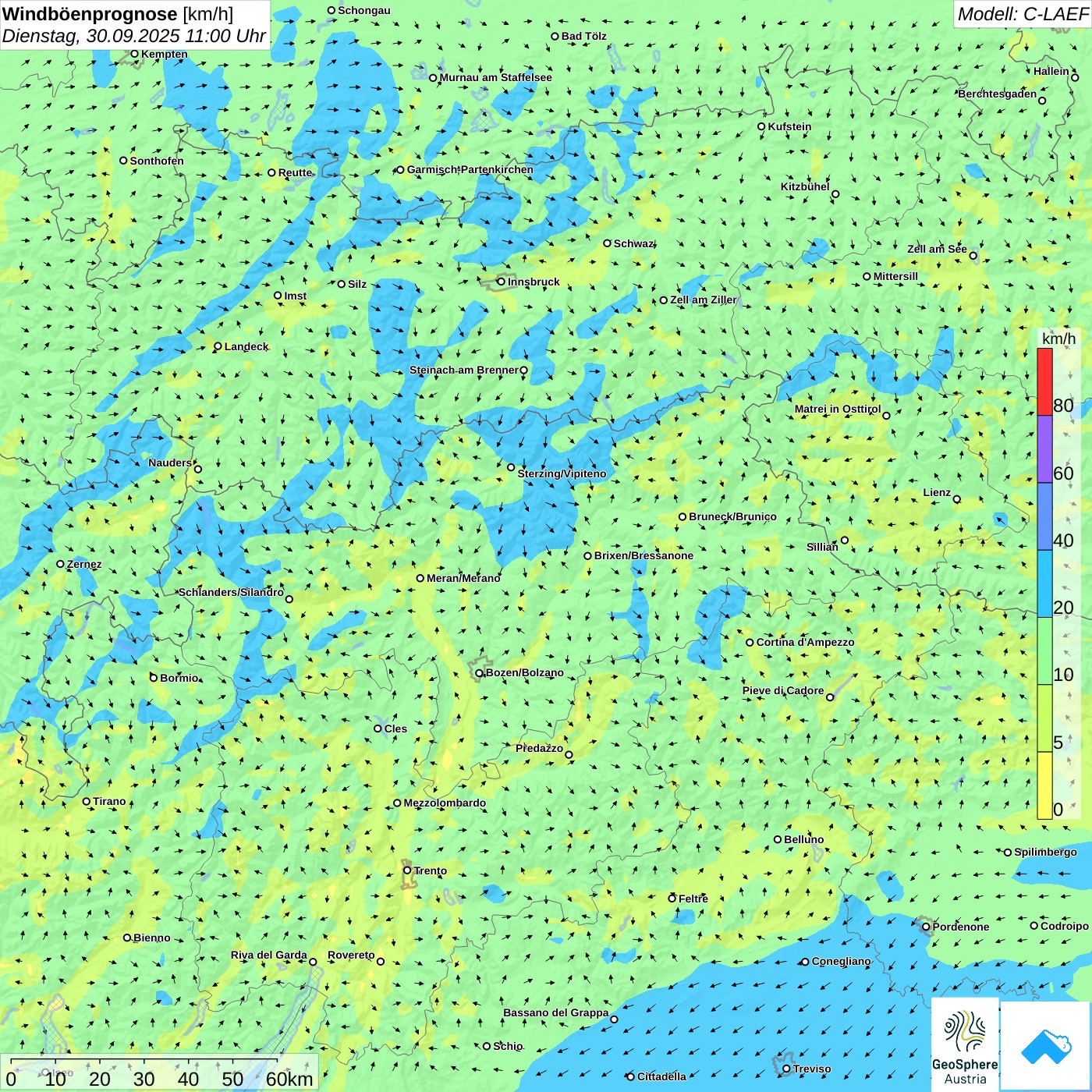Click the Matrei in Osttirol label
This screenshot has height=1092, width=1092.
coord(838,409)
